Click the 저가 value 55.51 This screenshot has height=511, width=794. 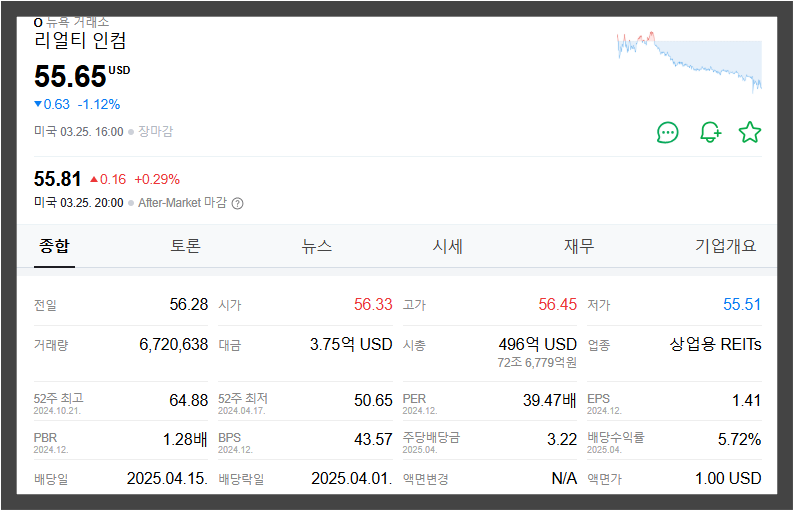coord(742,304)
